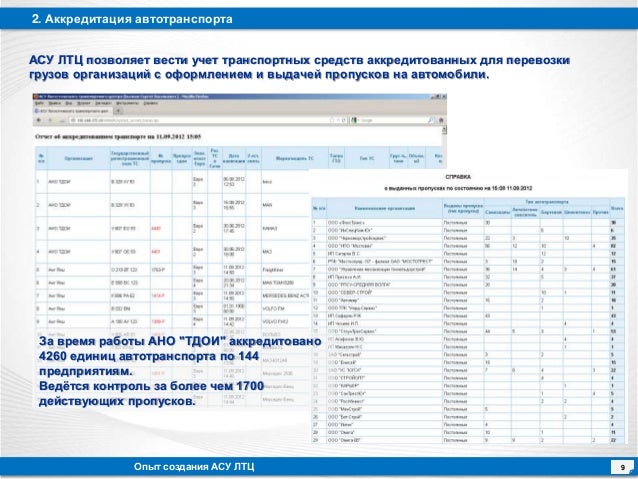Open the Правка menu in Firefox
638x479 pixels.
pos(55,103)
